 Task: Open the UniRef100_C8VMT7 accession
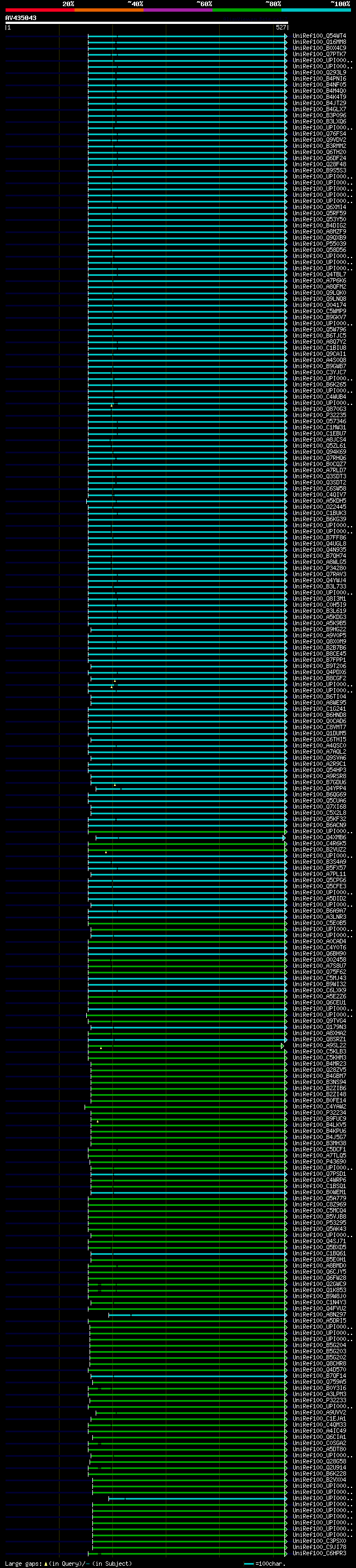pos(319,727)
